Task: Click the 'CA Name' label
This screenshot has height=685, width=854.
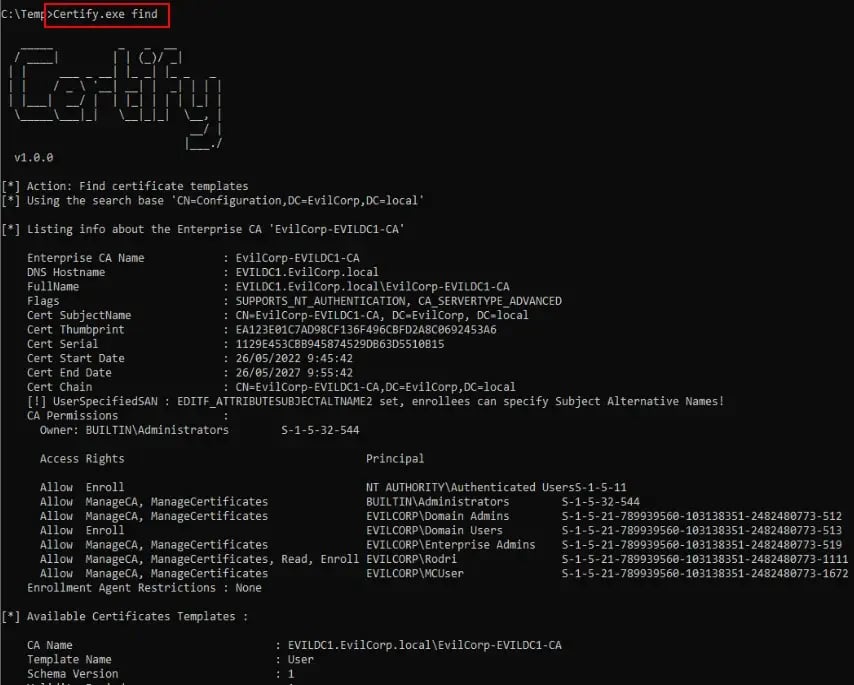Action: point(50,645)
